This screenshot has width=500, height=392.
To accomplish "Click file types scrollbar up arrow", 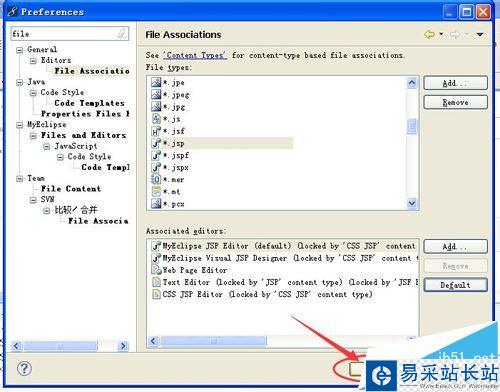I will [412, 82].
